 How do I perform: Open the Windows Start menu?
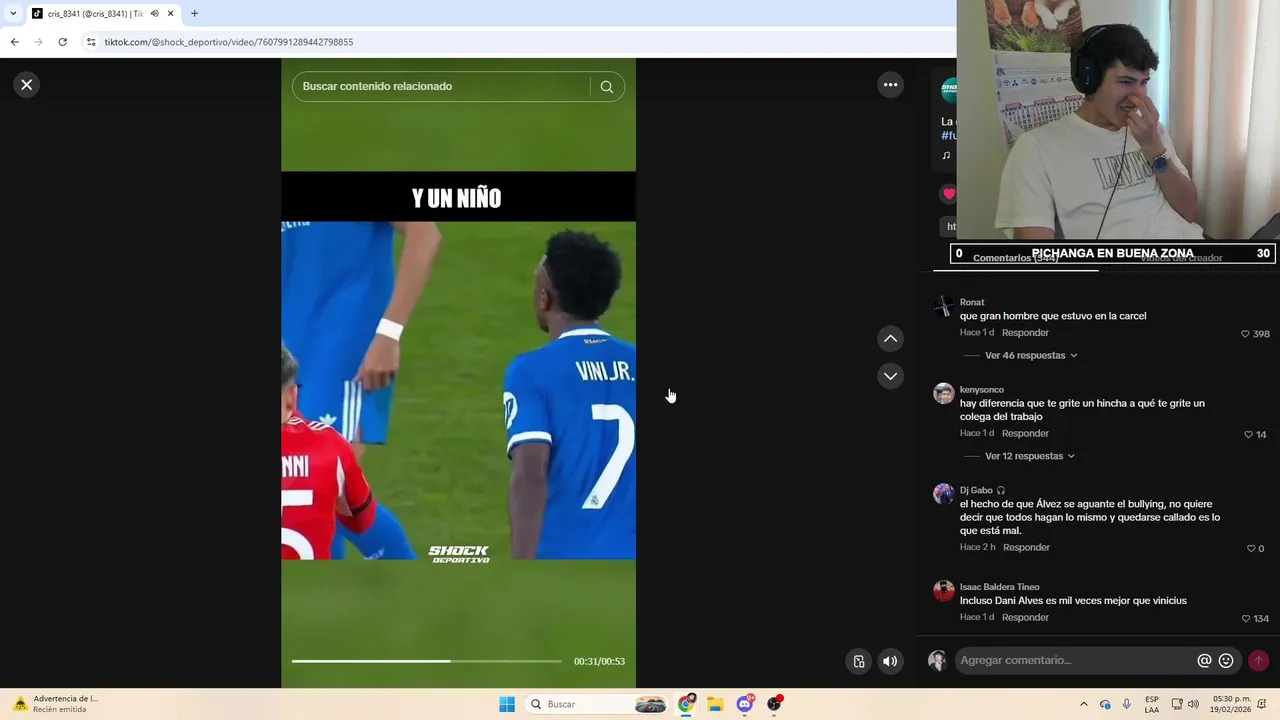(507, 704)
